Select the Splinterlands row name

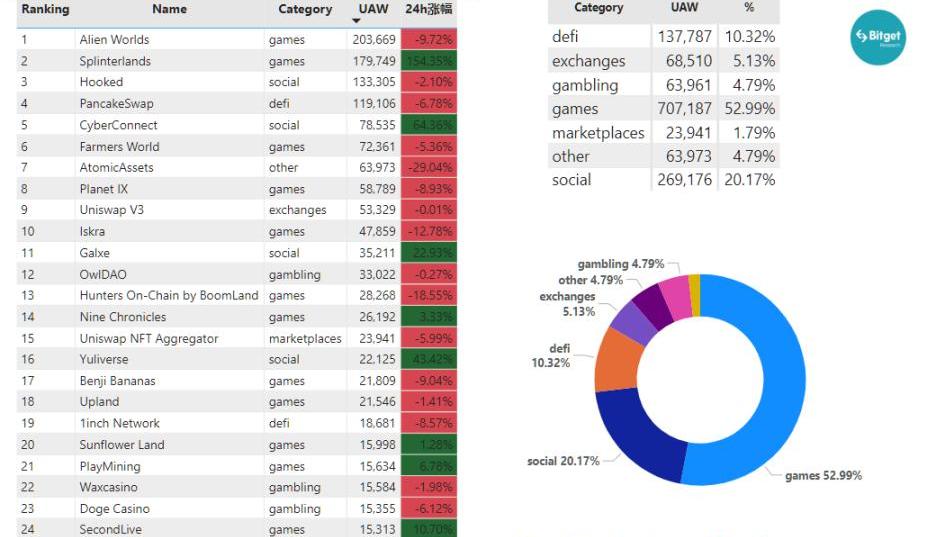pos(115,61)
